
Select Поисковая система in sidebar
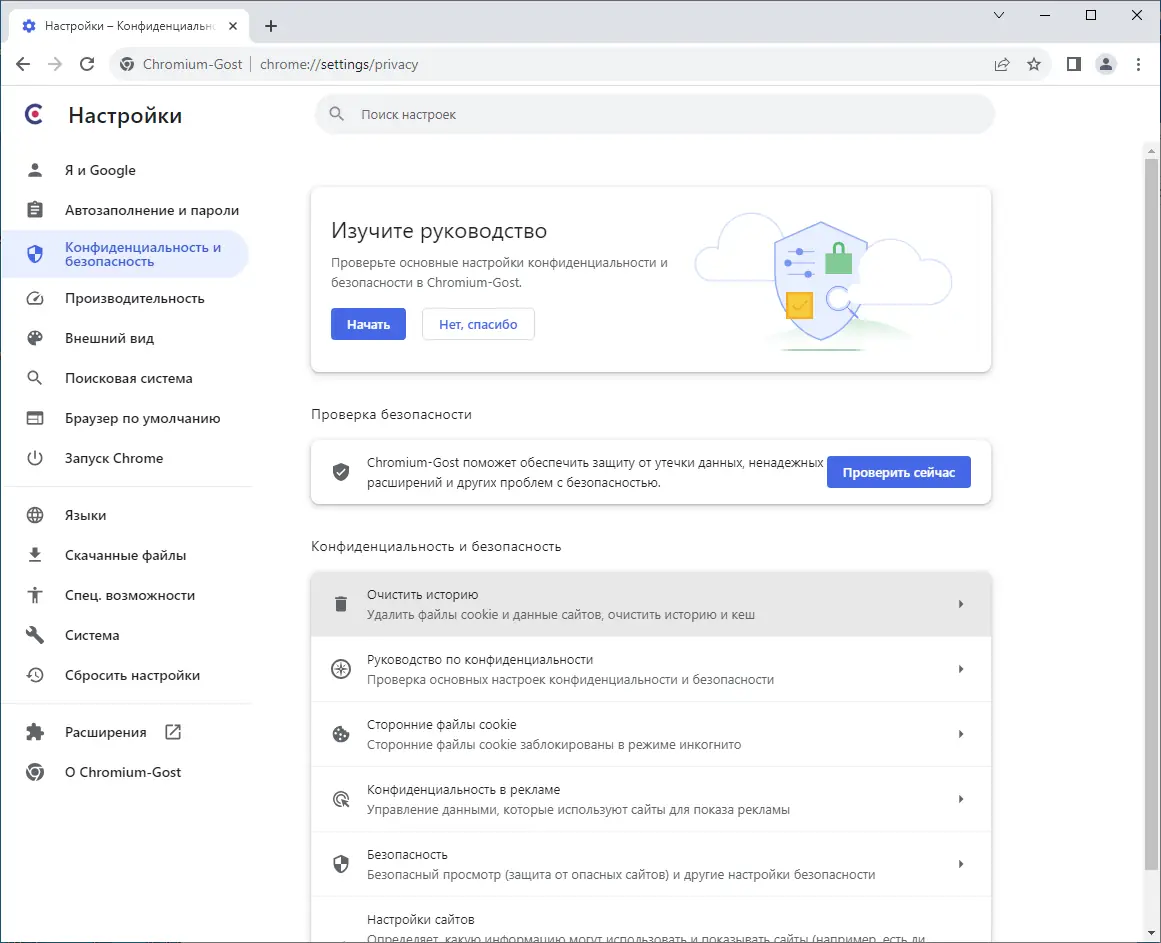[128, 378]
